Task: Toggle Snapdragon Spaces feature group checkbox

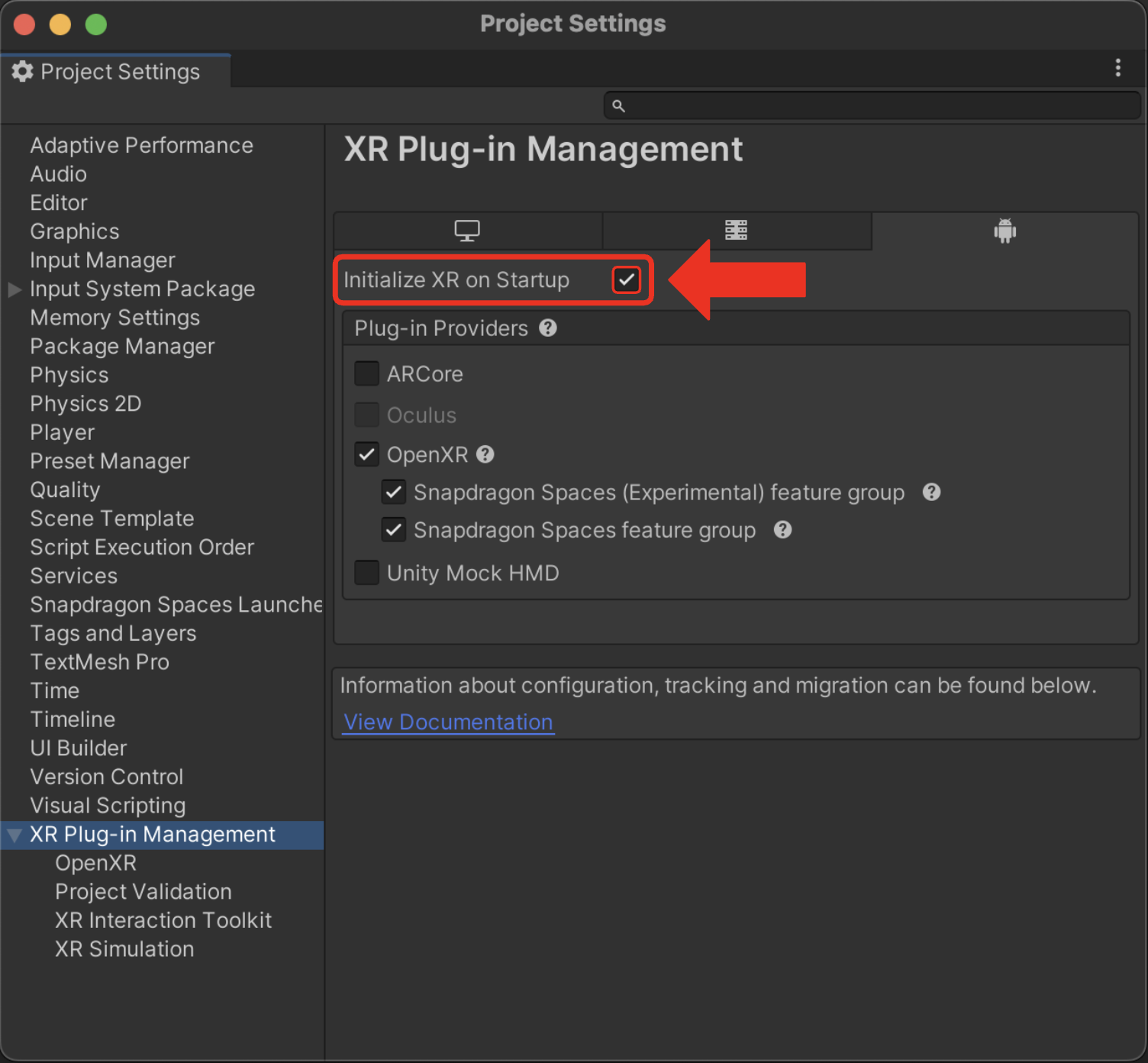Action: (394, 530)
